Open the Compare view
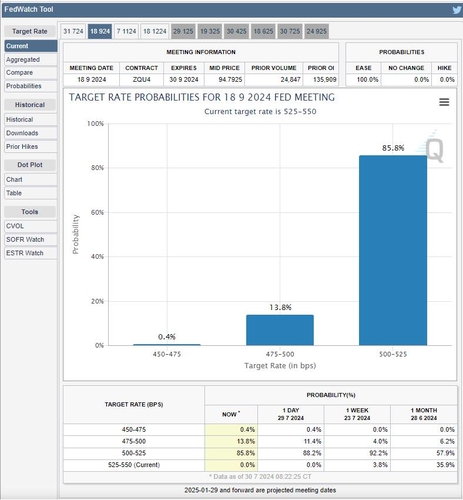The width and height of the screenshot is (463, 500). coord(31,73)
